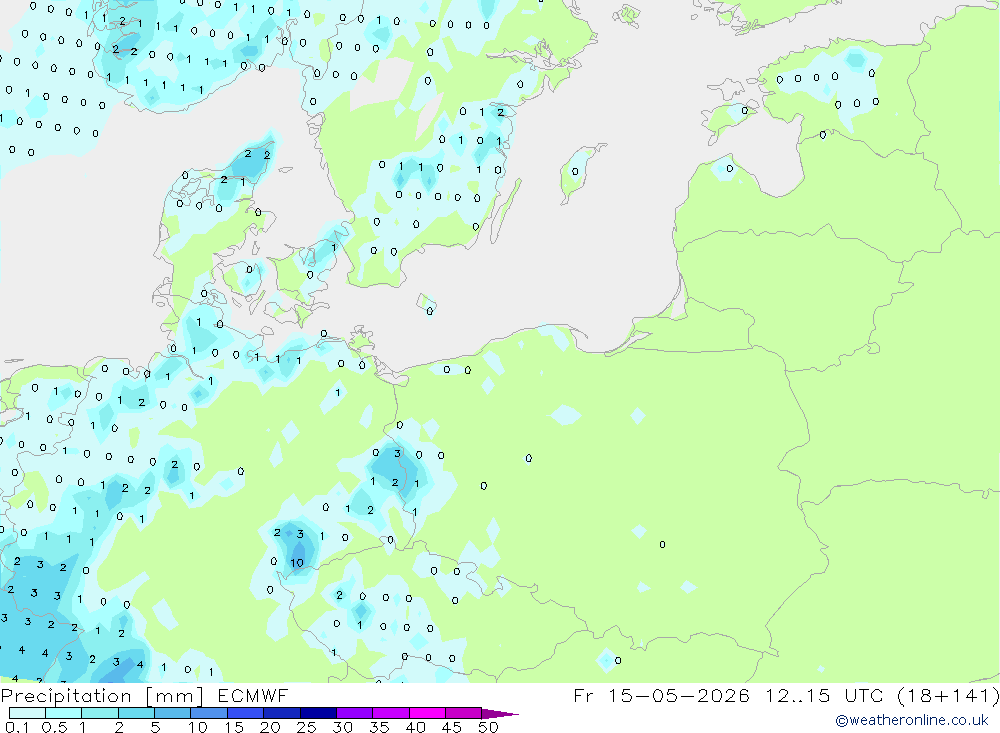Click legend label '15'
The width and height of the screenshot is (1000, 733).
234,727
